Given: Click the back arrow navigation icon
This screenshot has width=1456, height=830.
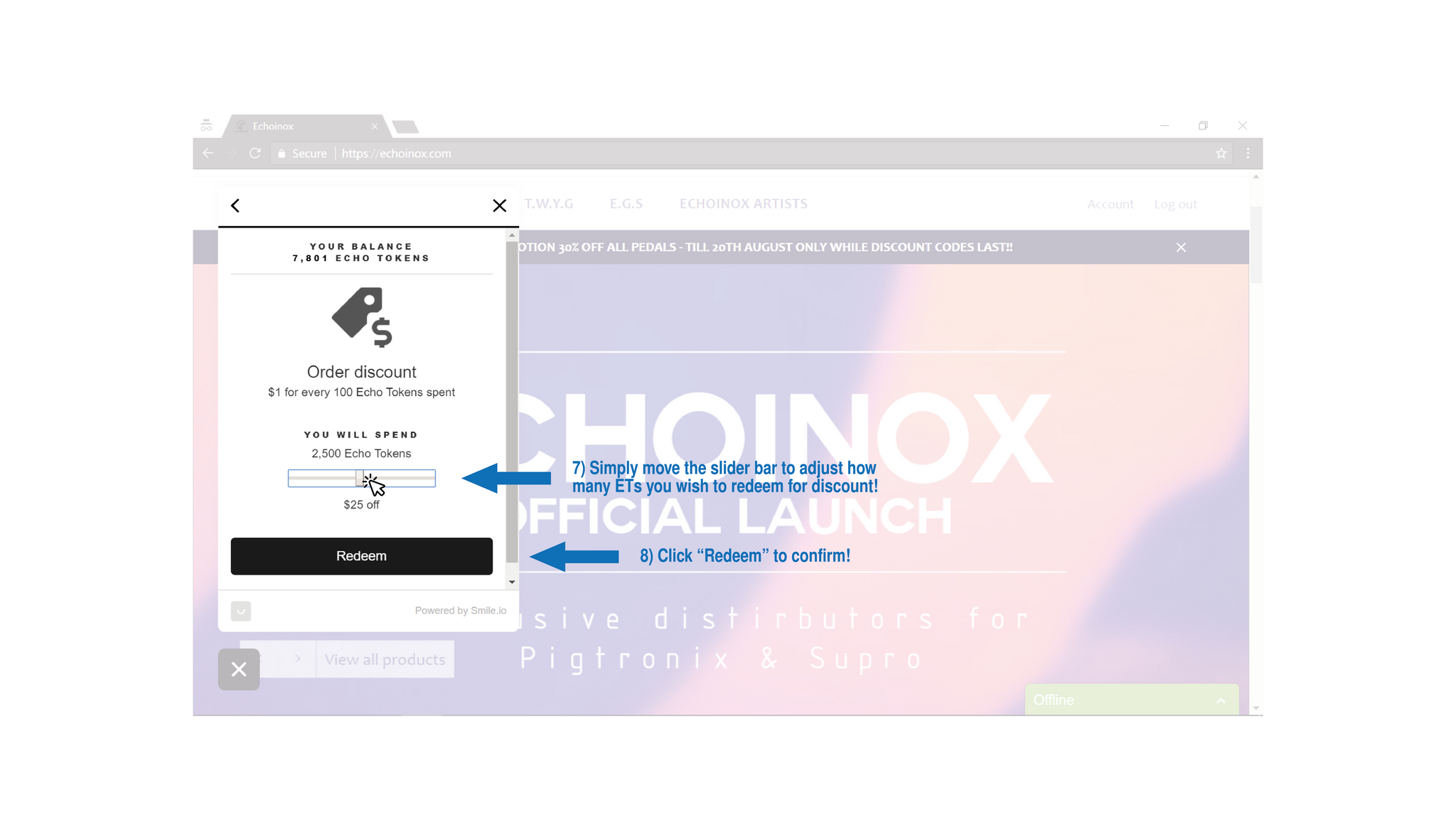Looking at the screenshot, I should (x=235, y=205).
